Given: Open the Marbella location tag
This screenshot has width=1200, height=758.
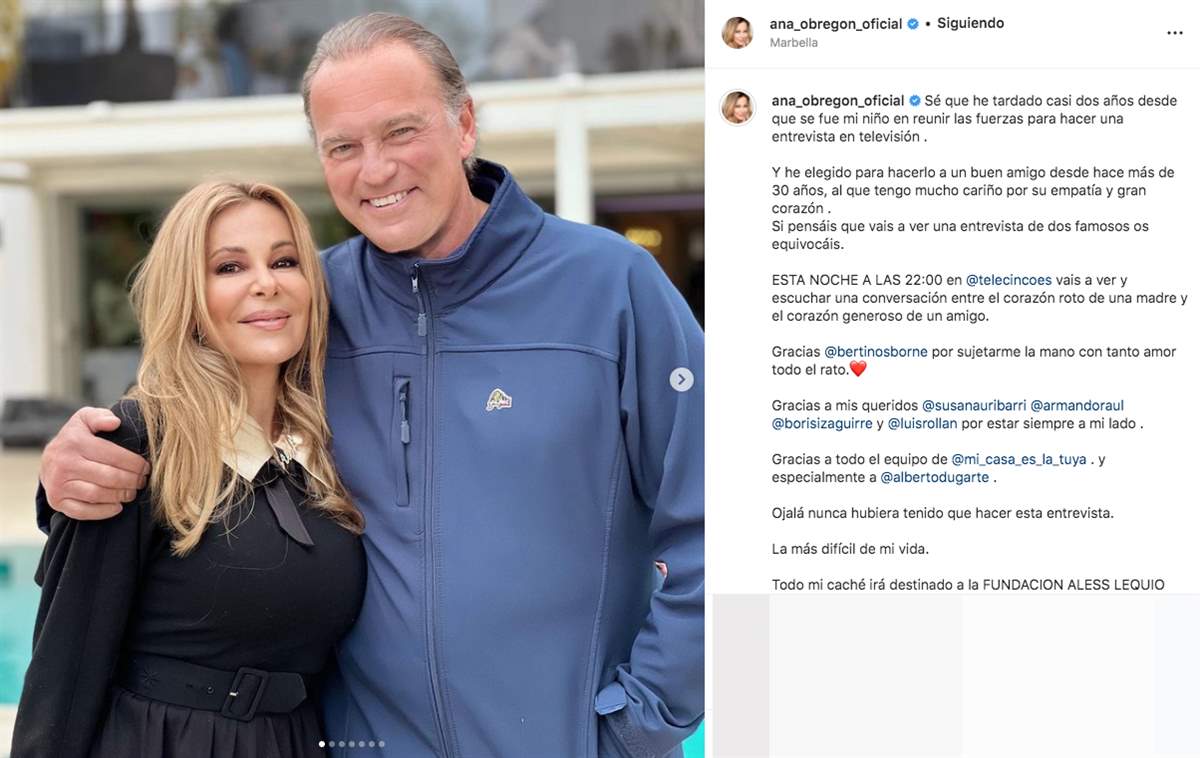Looking at the screenshot, I should 794,43.
